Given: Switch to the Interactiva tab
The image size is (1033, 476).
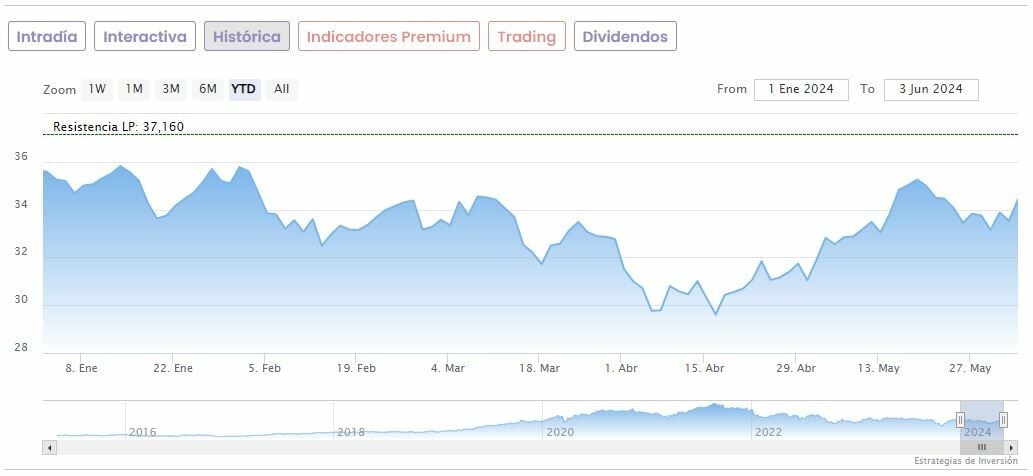Looking at the screenshot, I should (x=145, y=37).
